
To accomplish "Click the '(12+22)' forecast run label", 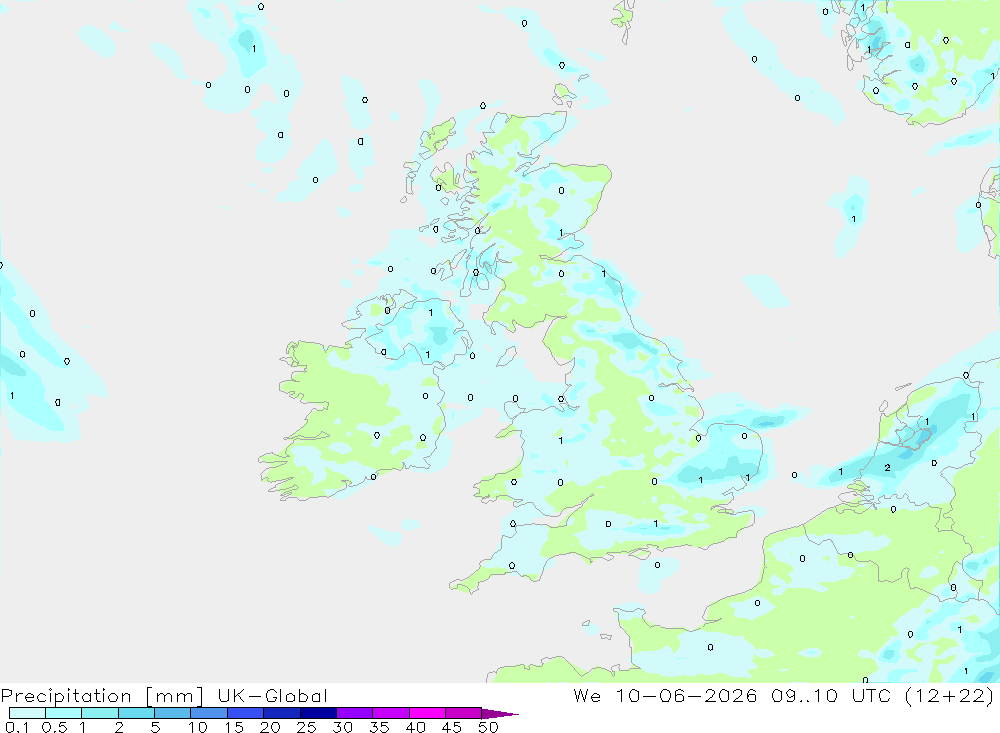I will point(950,695).
